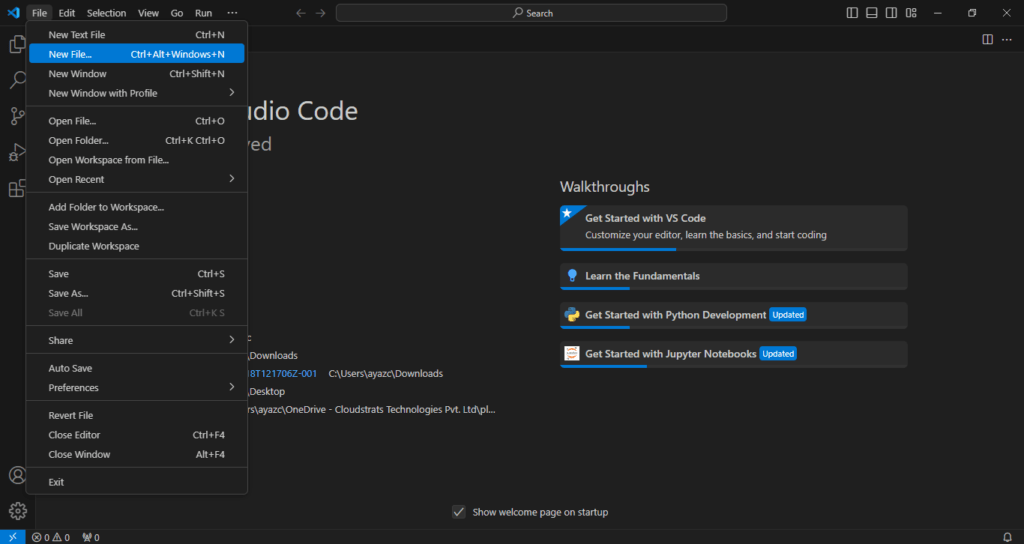Open the Python Development walkthrough
This screenshot has height=544, width=1024.
[x=733, y=315]
